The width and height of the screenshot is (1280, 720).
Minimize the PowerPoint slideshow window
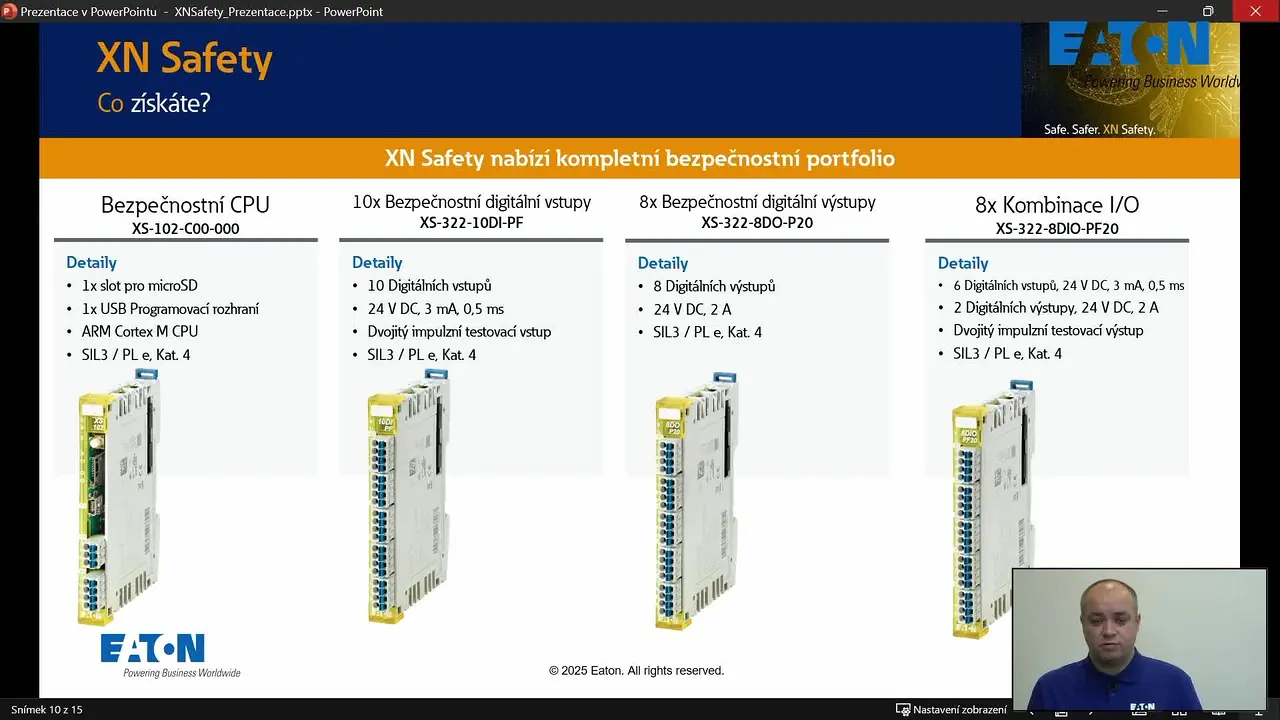click(1160, 12)
